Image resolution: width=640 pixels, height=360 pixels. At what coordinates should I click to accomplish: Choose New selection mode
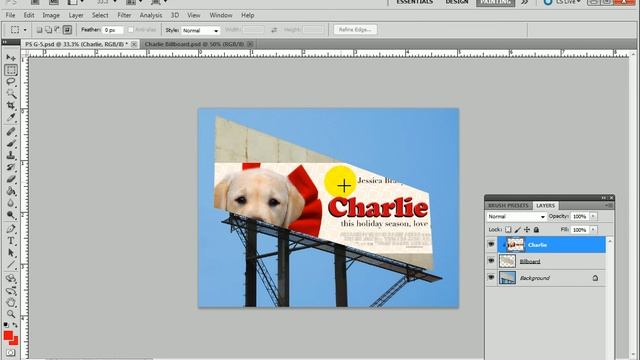40,30
